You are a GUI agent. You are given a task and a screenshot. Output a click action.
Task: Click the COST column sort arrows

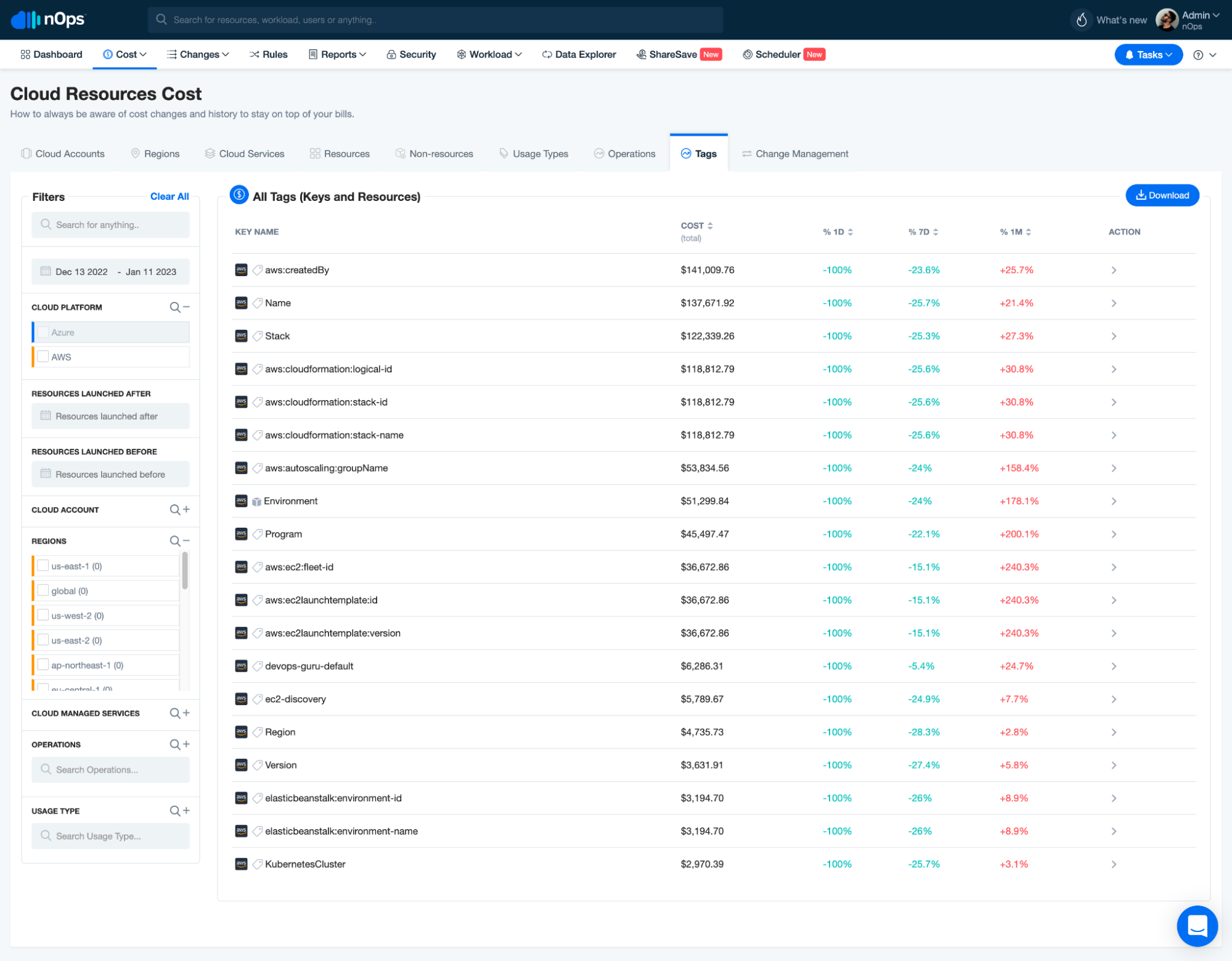(710, 226)
